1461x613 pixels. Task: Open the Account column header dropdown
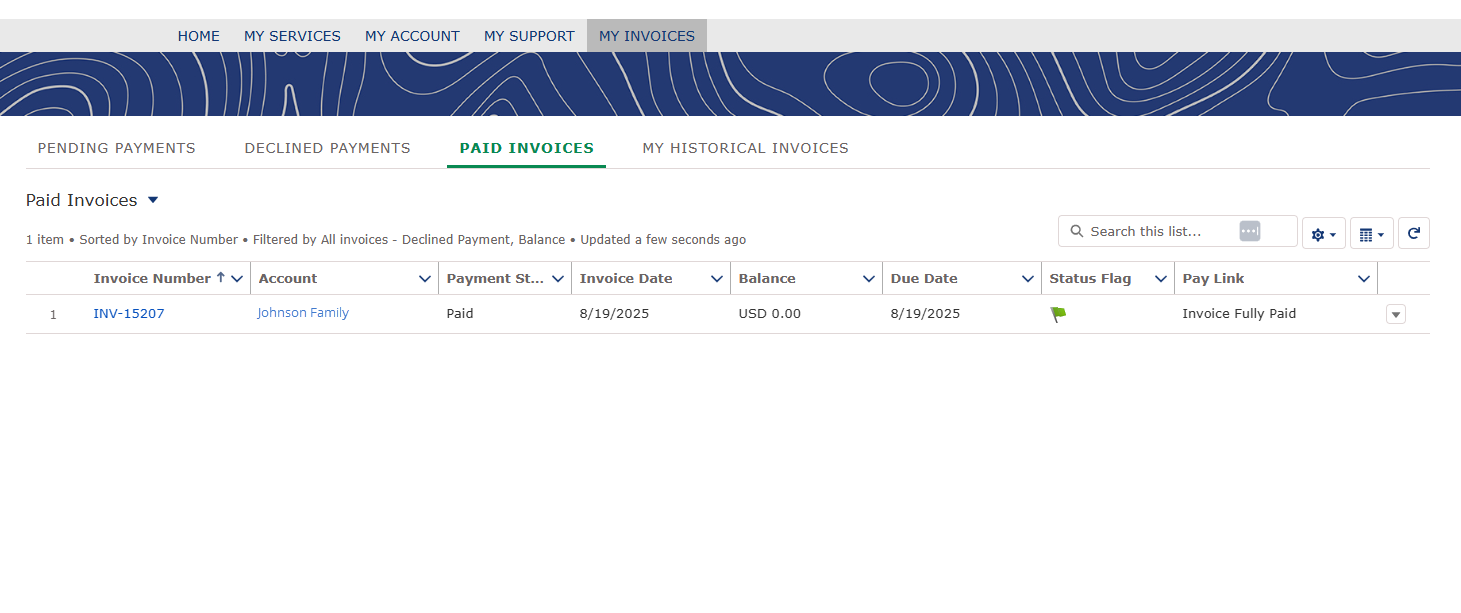point(426,278)
